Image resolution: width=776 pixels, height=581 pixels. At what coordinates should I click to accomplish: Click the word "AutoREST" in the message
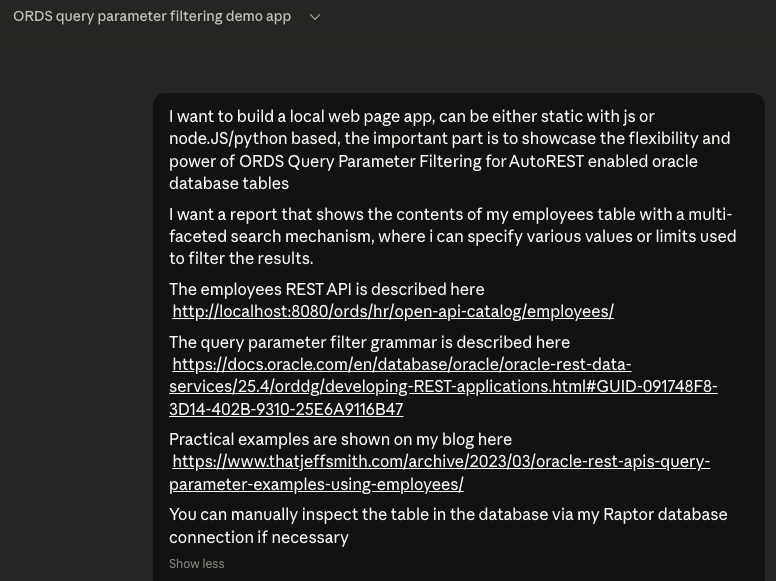point(546,161)
